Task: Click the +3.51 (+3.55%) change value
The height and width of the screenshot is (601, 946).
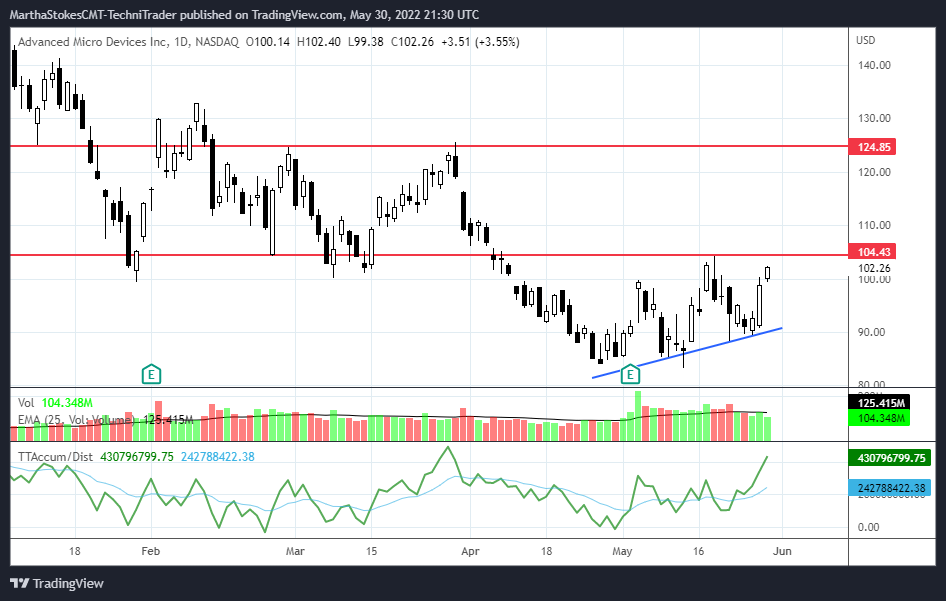Action: click(x=480, y=42)
